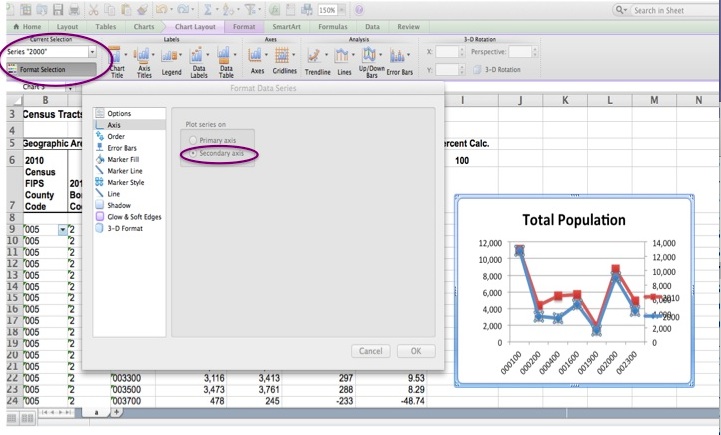Select the Secondary axis radio button
The width and height of the screenshot is (721, 435).
pos(193,153)
